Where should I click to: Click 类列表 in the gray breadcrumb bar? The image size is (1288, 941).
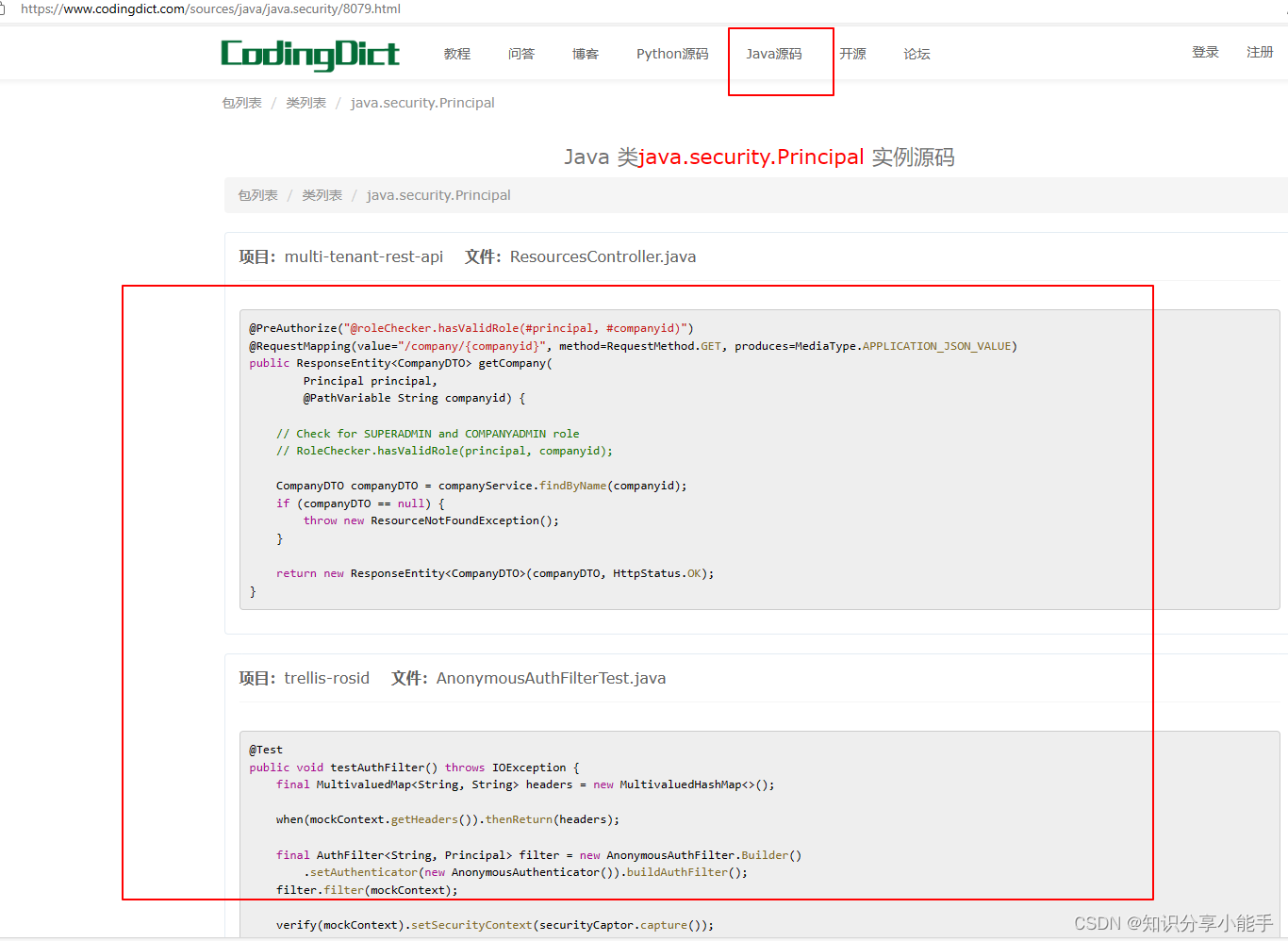point(322,195)
